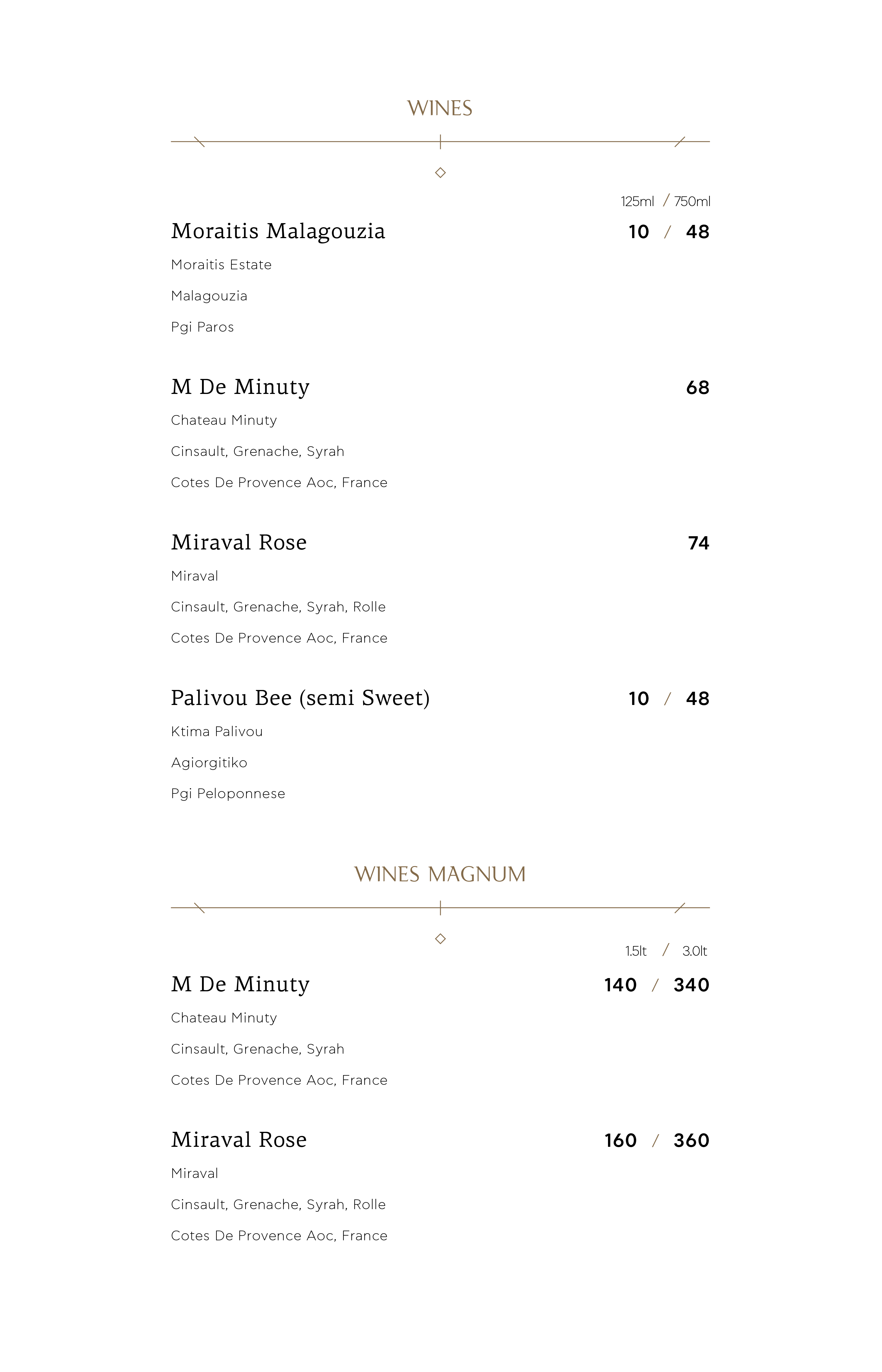Select the Moraitis Malagouzia wine title
Viewport: 882px width, 1372px height.
click(278, 231)
